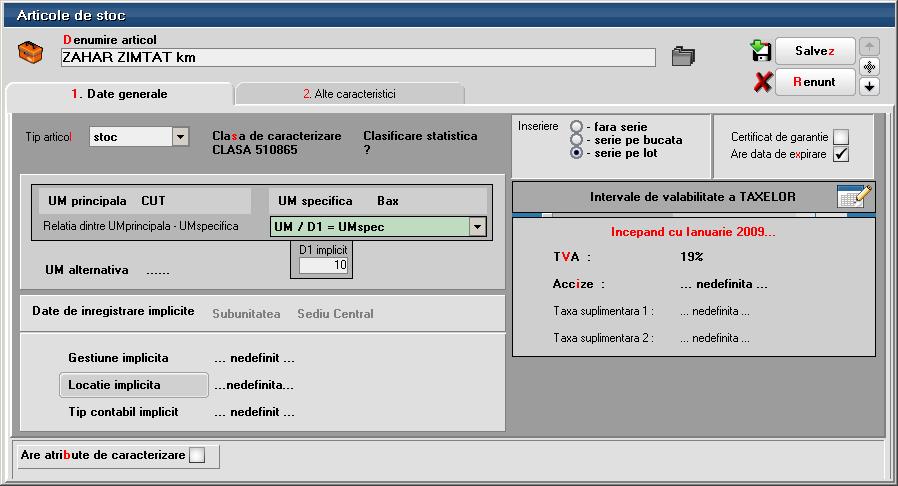
Task: Click the UM specifica Bax value
Action: 388,201
